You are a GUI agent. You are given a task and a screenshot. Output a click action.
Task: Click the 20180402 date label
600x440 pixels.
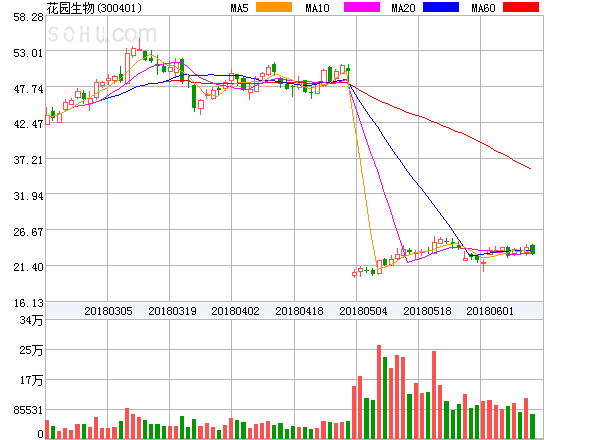235,311
